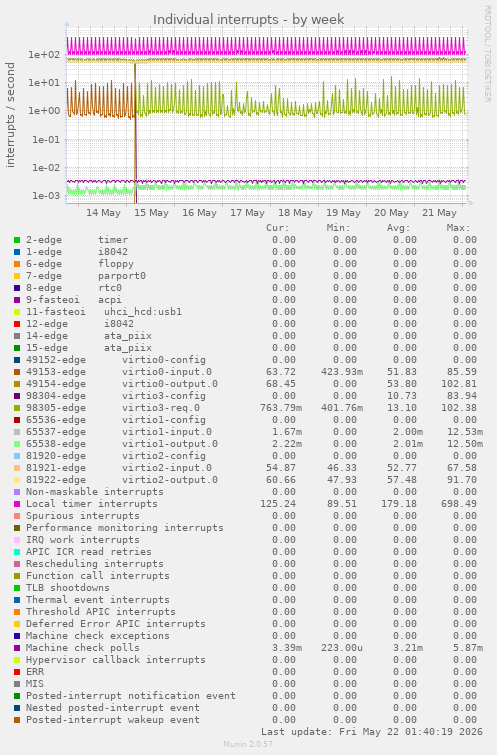Select the 15 May date axis label
497x755 pixels.
[x=151, y=213]
